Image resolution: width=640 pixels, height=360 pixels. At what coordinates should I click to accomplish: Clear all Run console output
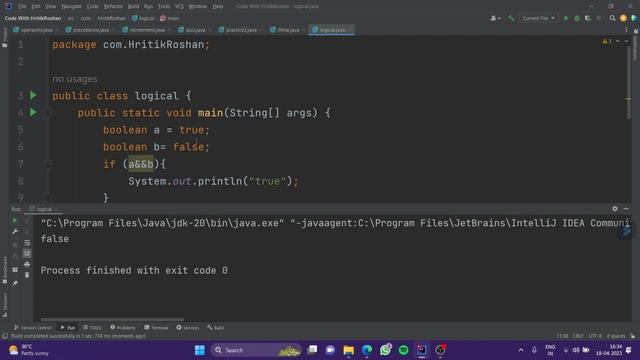point(27,276)
